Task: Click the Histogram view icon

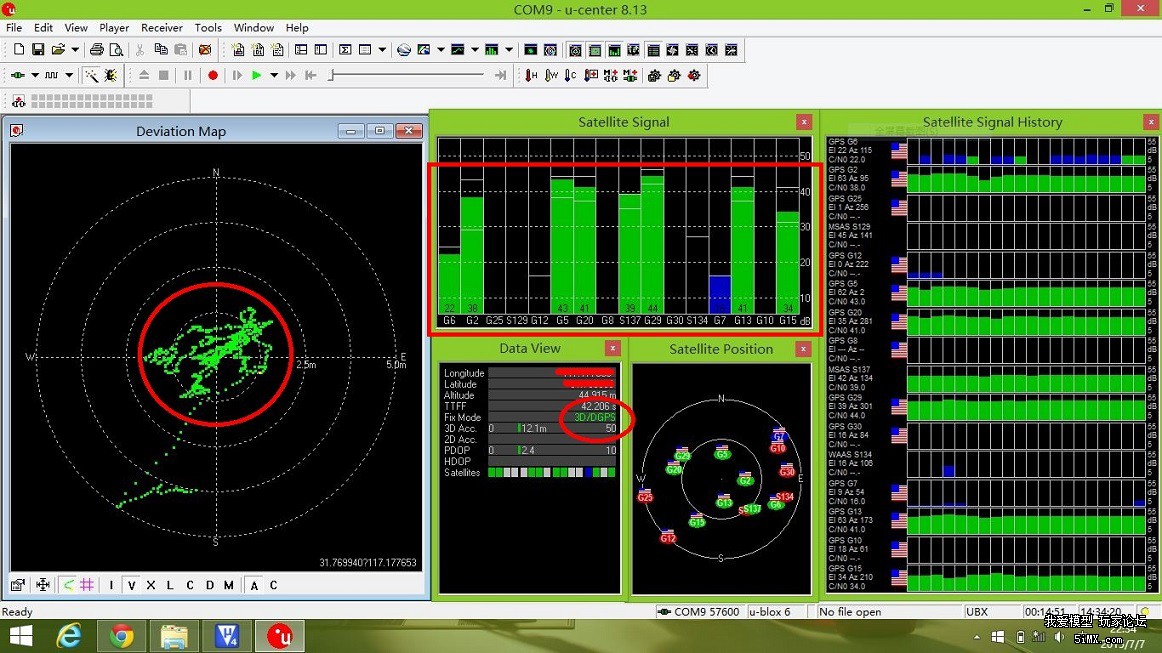Action: click(x=491, y=50)
